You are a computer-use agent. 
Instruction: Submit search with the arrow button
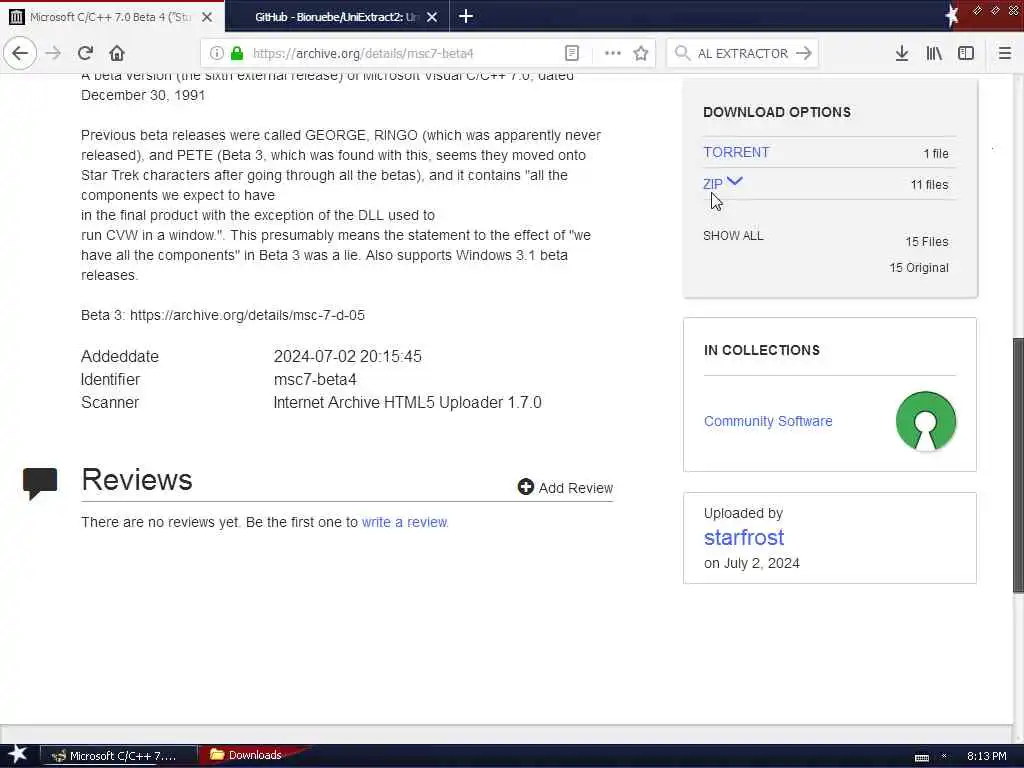tap(804, 53)
